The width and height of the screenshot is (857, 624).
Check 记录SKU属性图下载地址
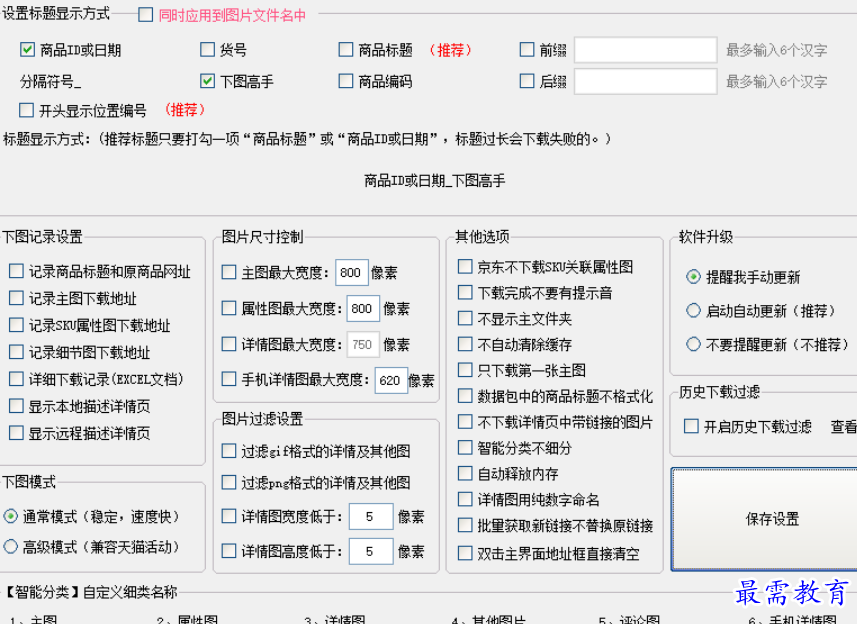16,325
